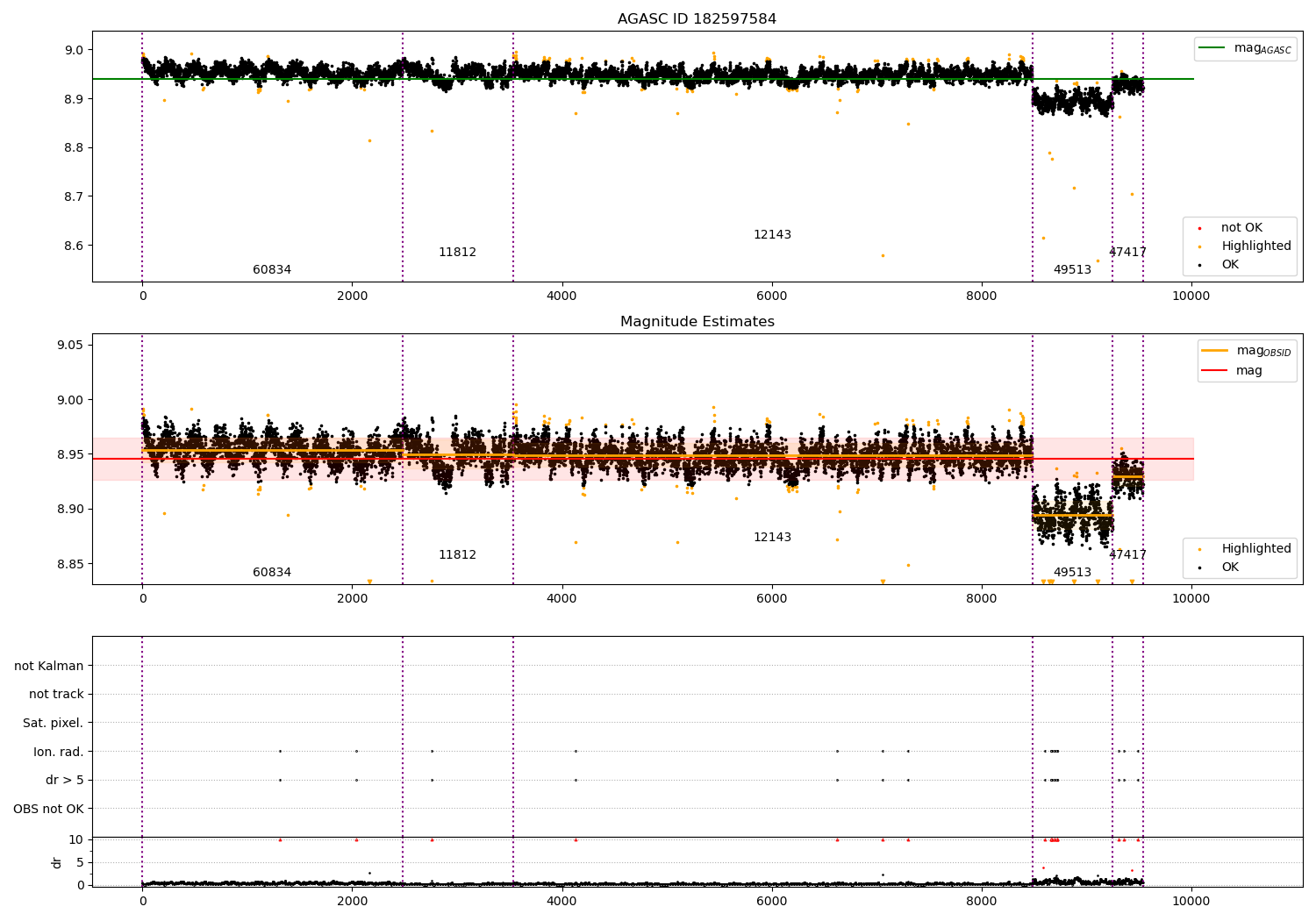Click the "12143" label in the AGASC ID plot
Screen dimensions: 1316x921
772,235
